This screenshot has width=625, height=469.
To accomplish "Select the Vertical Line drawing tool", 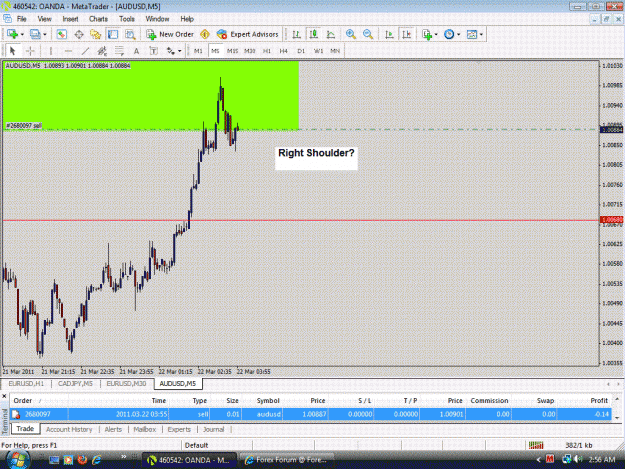I will point(51,51).
